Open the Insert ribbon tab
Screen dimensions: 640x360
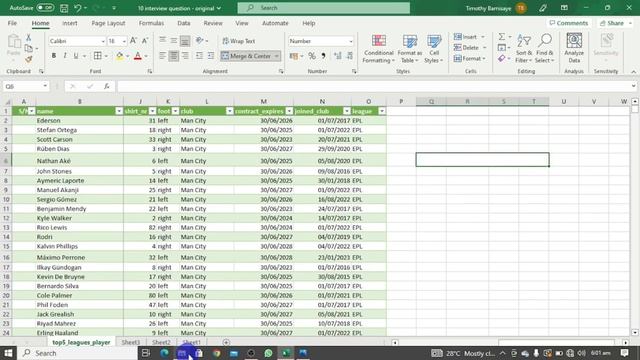pyautogui.click(x=70, y=23)
